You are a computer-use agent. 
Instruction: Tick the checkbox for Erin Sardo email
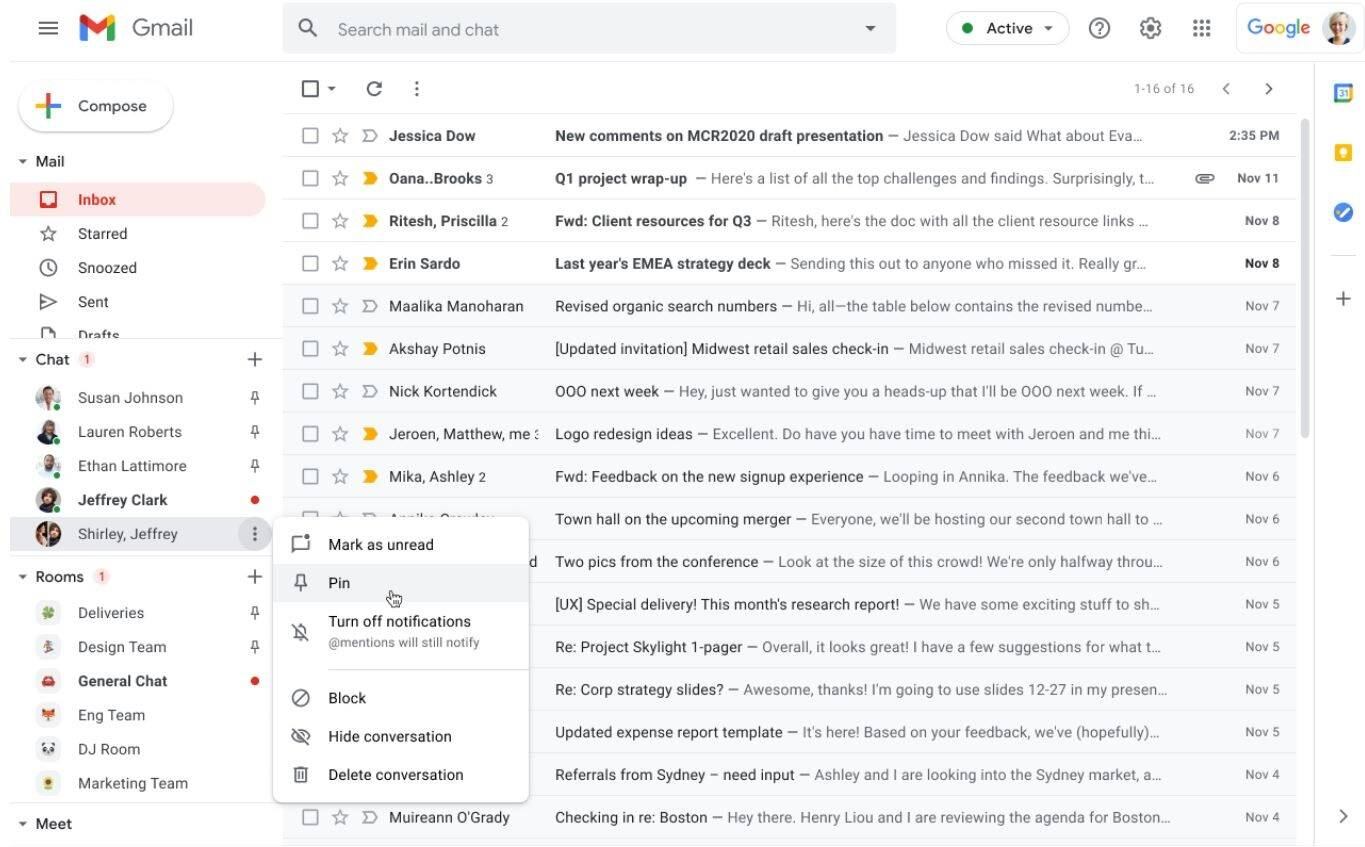(x=310, y=264)
